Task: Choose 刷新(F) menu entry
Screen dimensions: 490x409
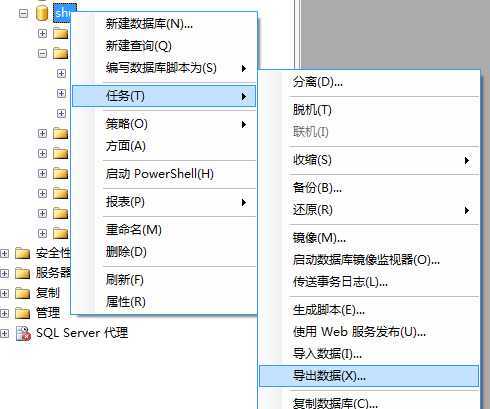Action: tap(164, 280)
